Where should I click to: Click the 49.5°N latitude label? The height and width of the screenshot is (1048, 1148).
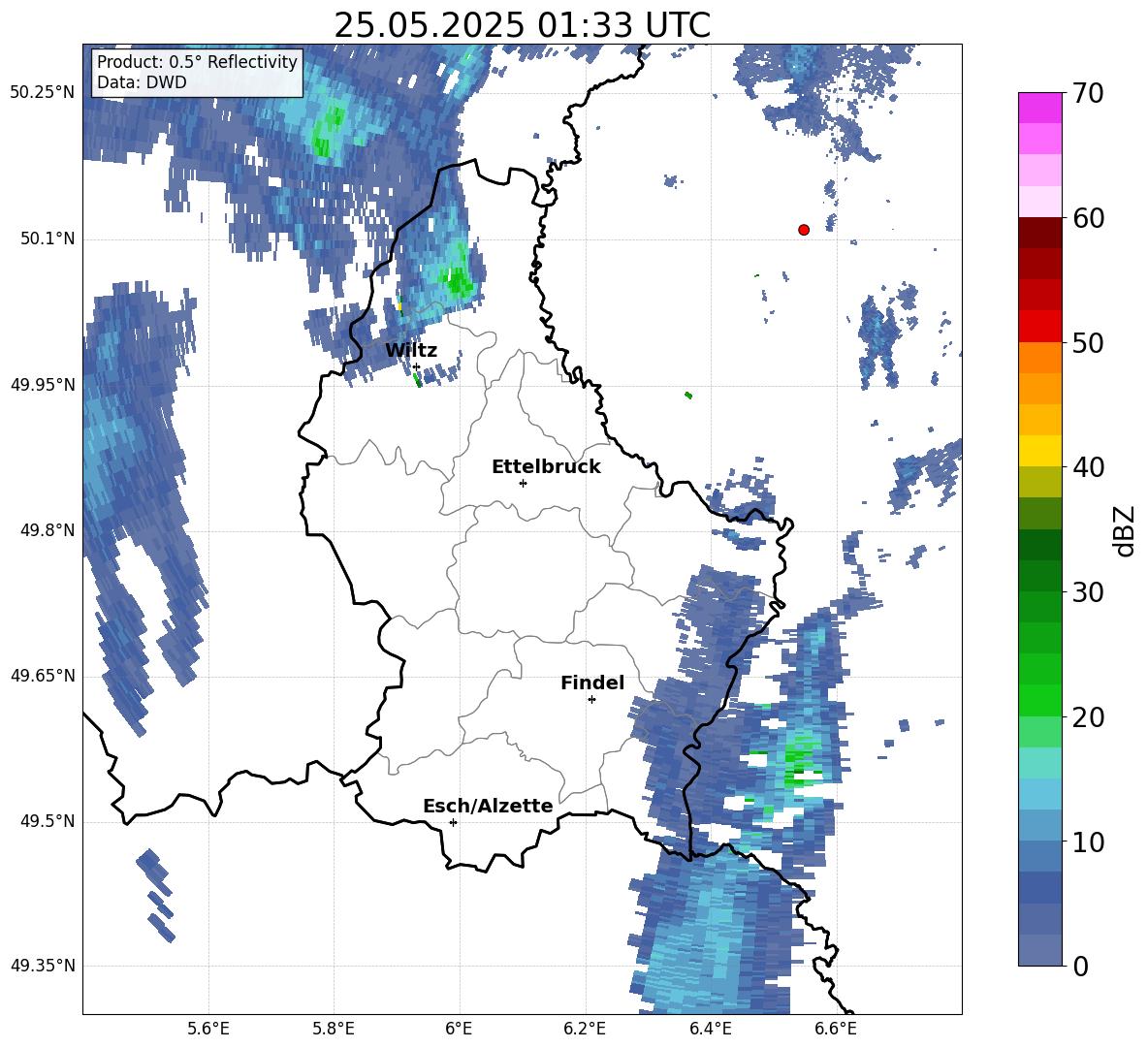pyautogui.click(x=47, y=821)
